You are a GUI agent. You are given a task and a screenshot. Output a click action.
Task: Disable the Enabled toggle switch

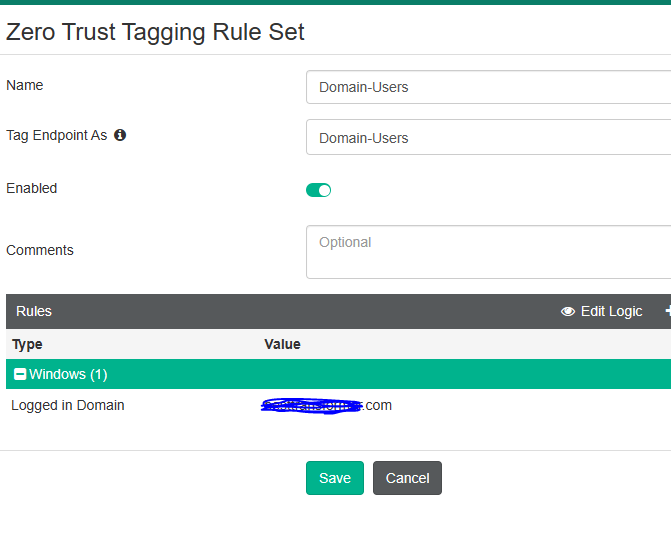[318, 190]
